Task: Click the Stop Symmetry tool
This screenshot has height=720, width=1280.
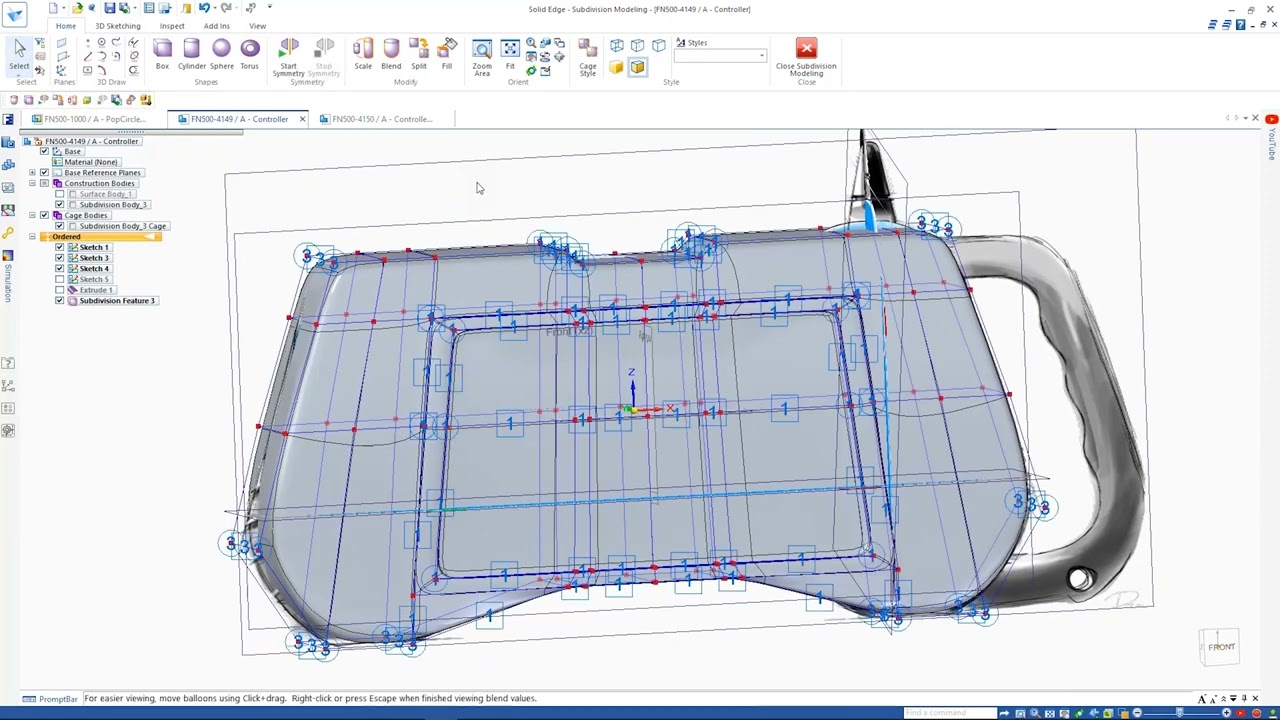Action: 324,57
